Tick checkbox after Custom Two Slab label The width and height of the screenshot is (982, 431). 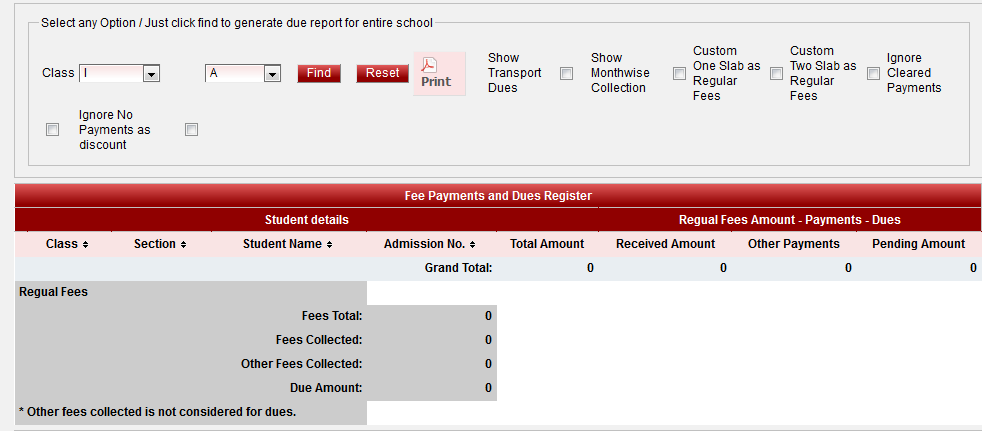point(873,74)
